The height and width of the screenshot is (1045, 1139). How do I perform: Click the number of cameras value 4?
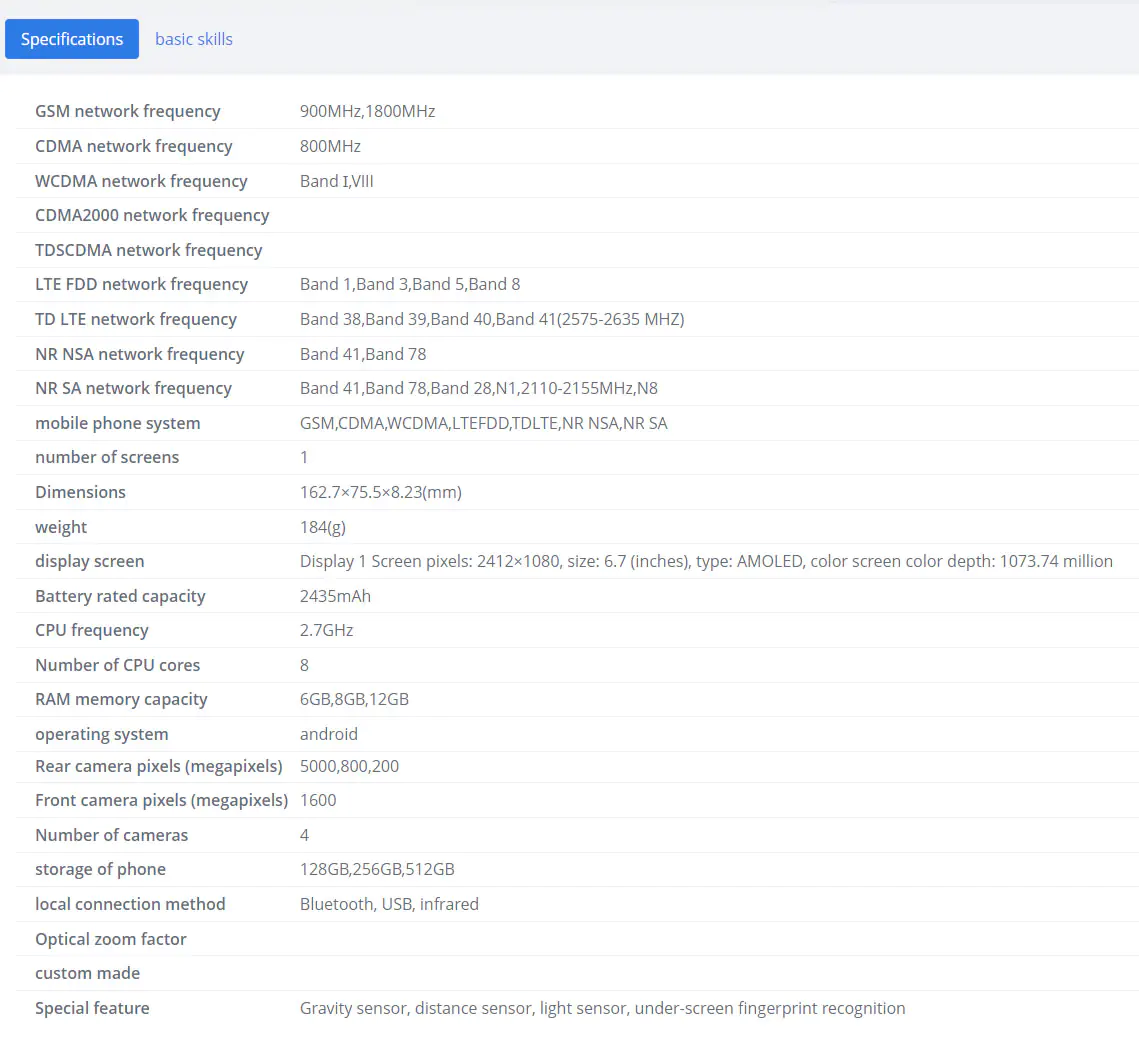pyautogui.click(x=304, y=834)
